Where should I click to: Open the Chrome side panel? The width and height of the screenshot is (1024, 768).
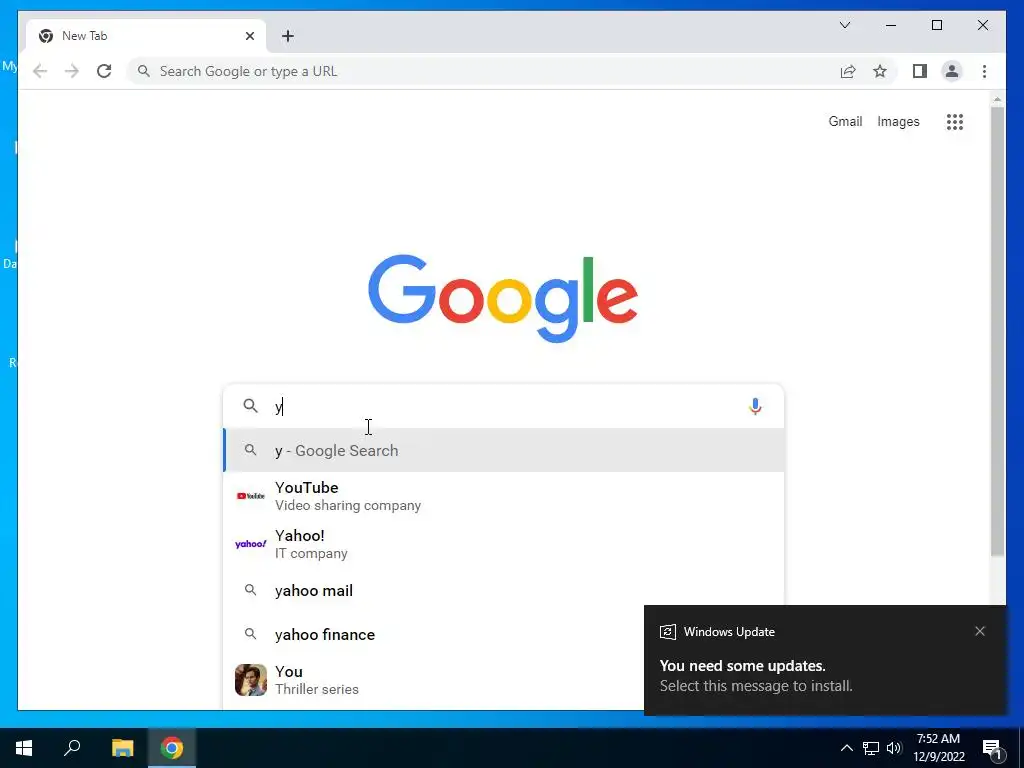pyautogui.click(x=920, y=71)
